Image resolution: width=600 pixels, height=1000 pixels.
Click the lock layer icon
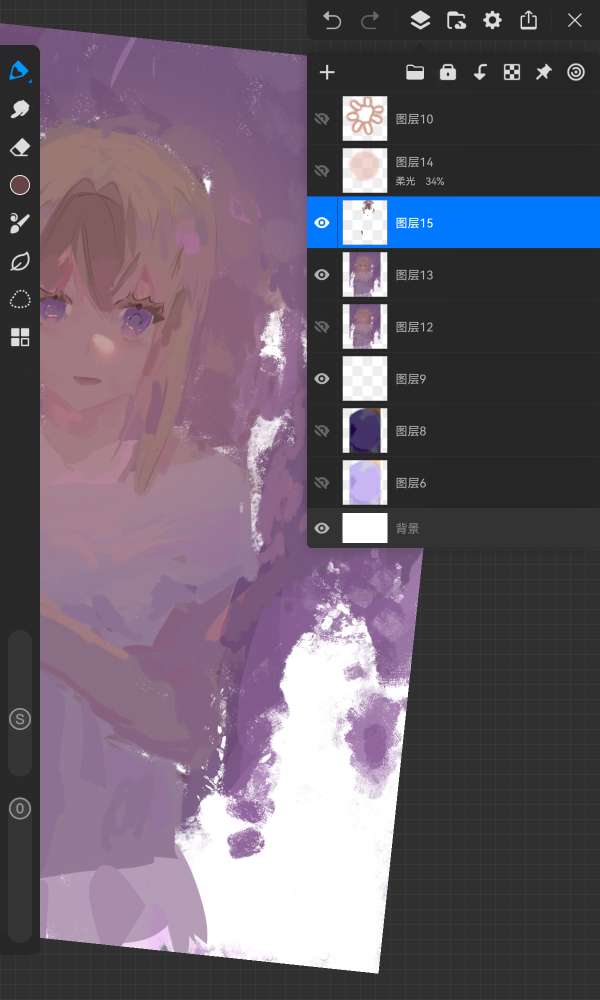pyautogui.click(x=447, y=72)
